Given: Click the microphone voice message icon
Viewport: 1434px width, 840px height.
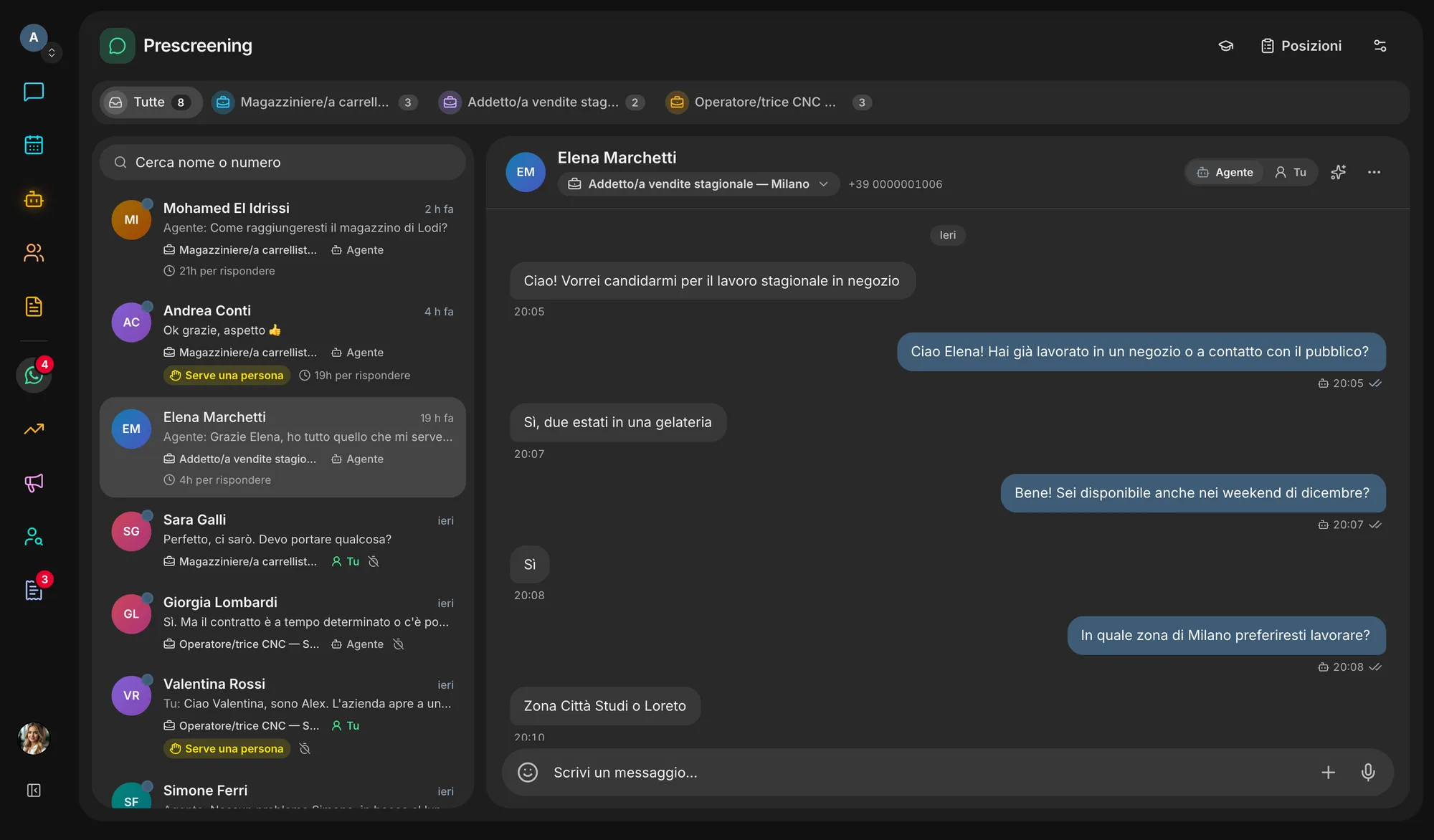Looking at the screenshot, I should point(1368,773).
